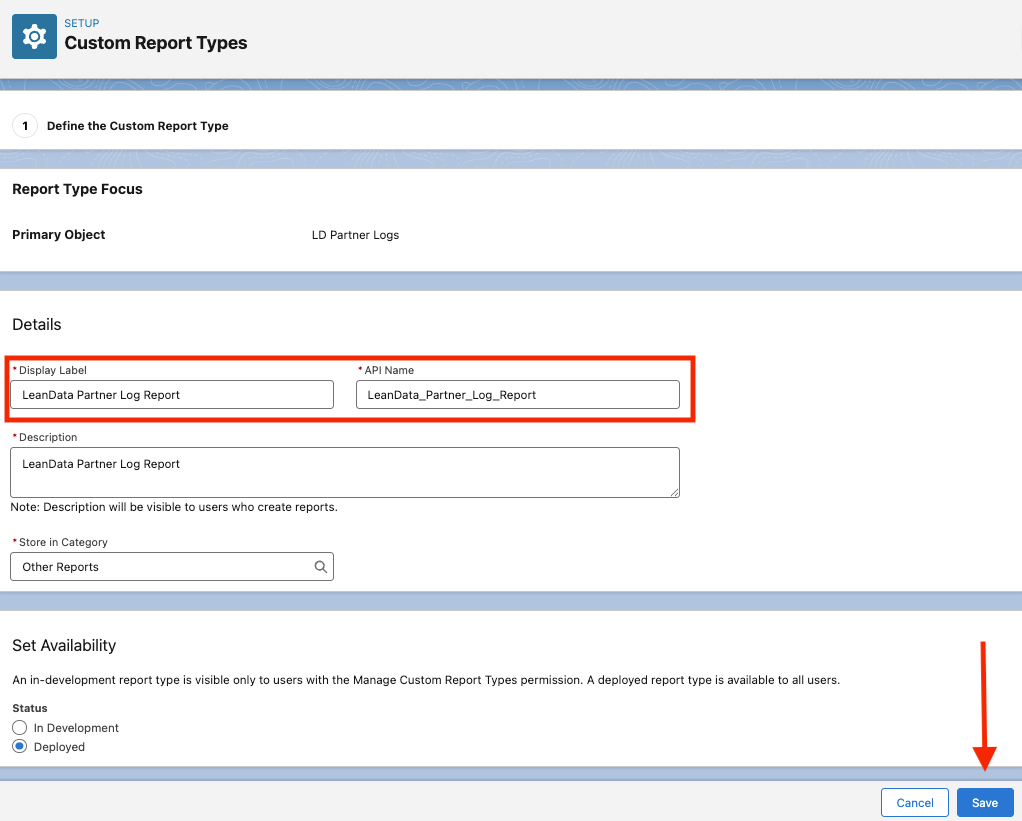Click the 'Deployed' label text

[59, 747]
